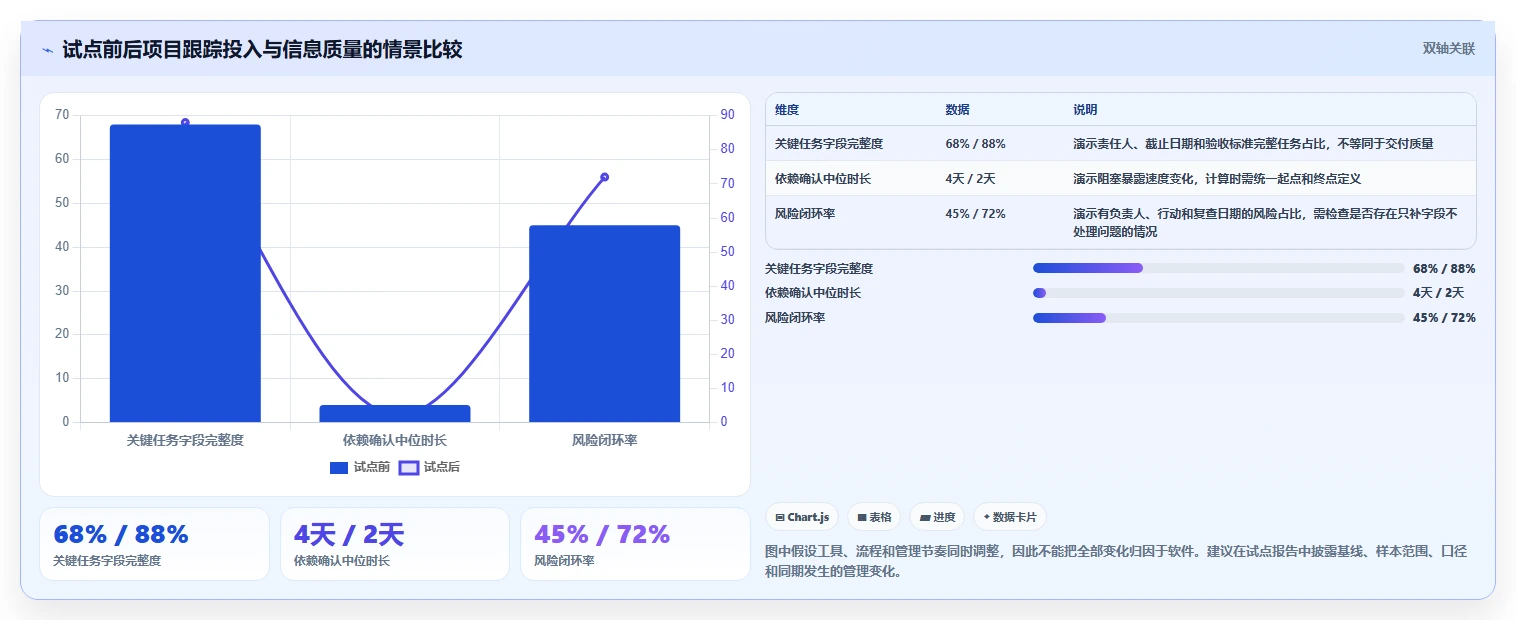Click the 90 tick on the right axis
The height and width of the screenshot is (620, 1516).
727,115
